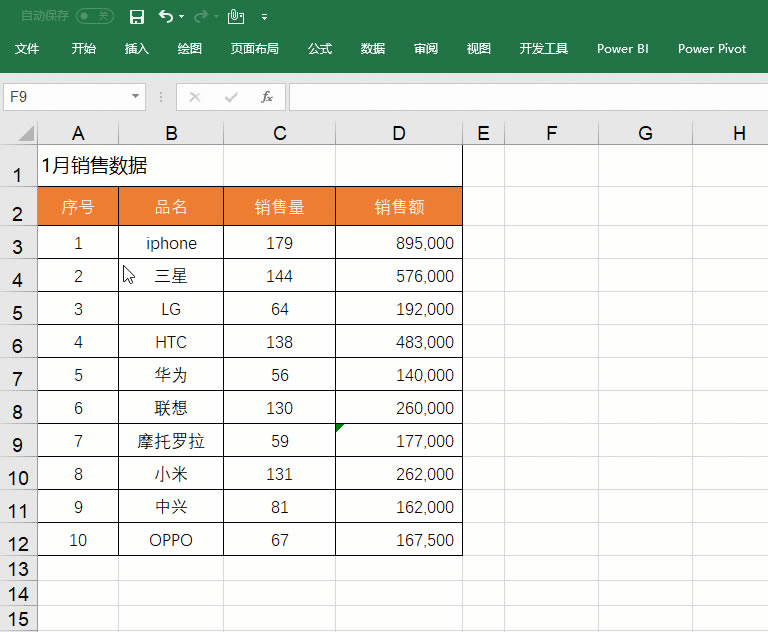This screenshot has height=632, width=768.
Task: Select the column D header
Action: [399, 133]
